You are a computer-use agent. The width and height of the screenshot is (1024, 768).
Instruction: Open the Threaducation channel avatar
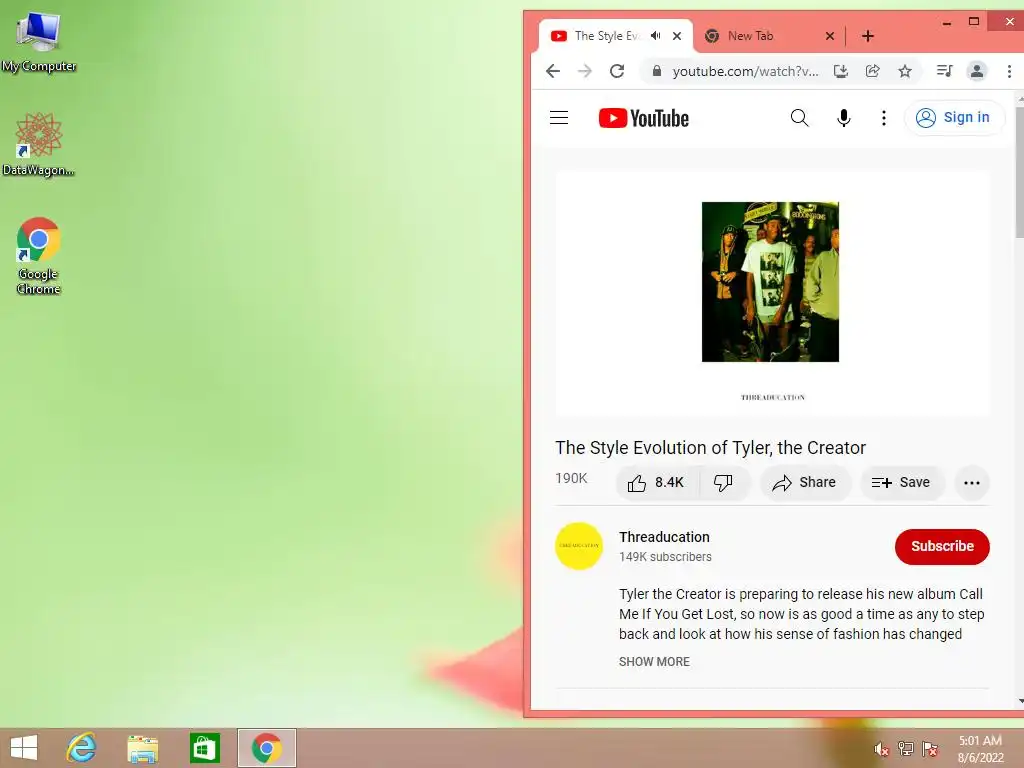[579, 546]
